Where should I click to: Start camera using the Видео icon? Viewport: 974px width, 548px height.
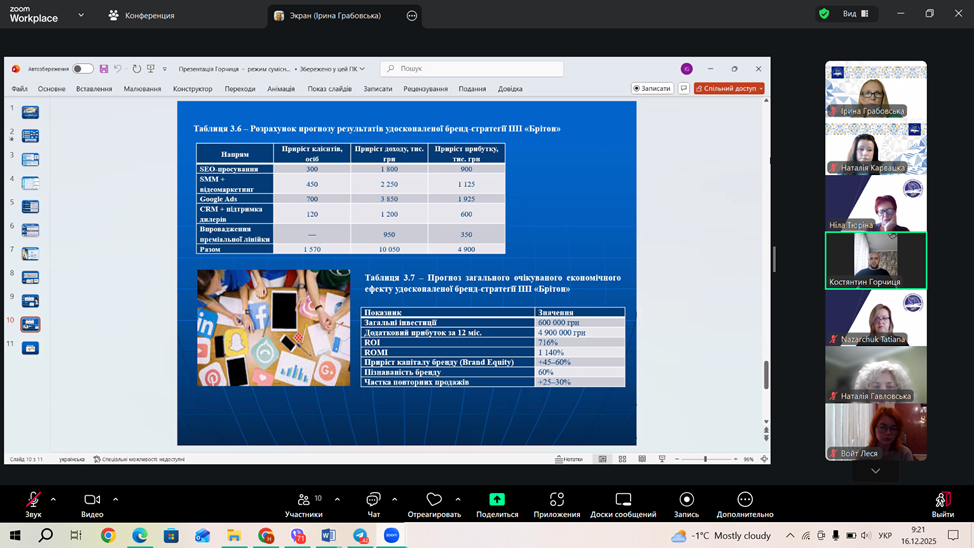92,499
